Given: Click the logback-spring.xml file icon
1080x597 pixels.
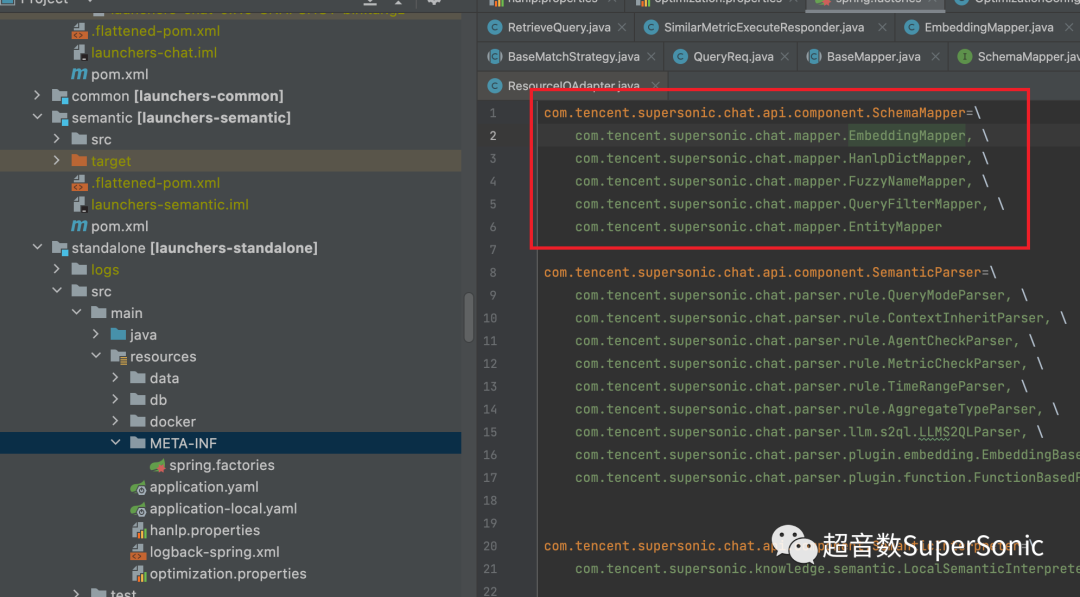Looking at the screenshot, I should 138,552.
